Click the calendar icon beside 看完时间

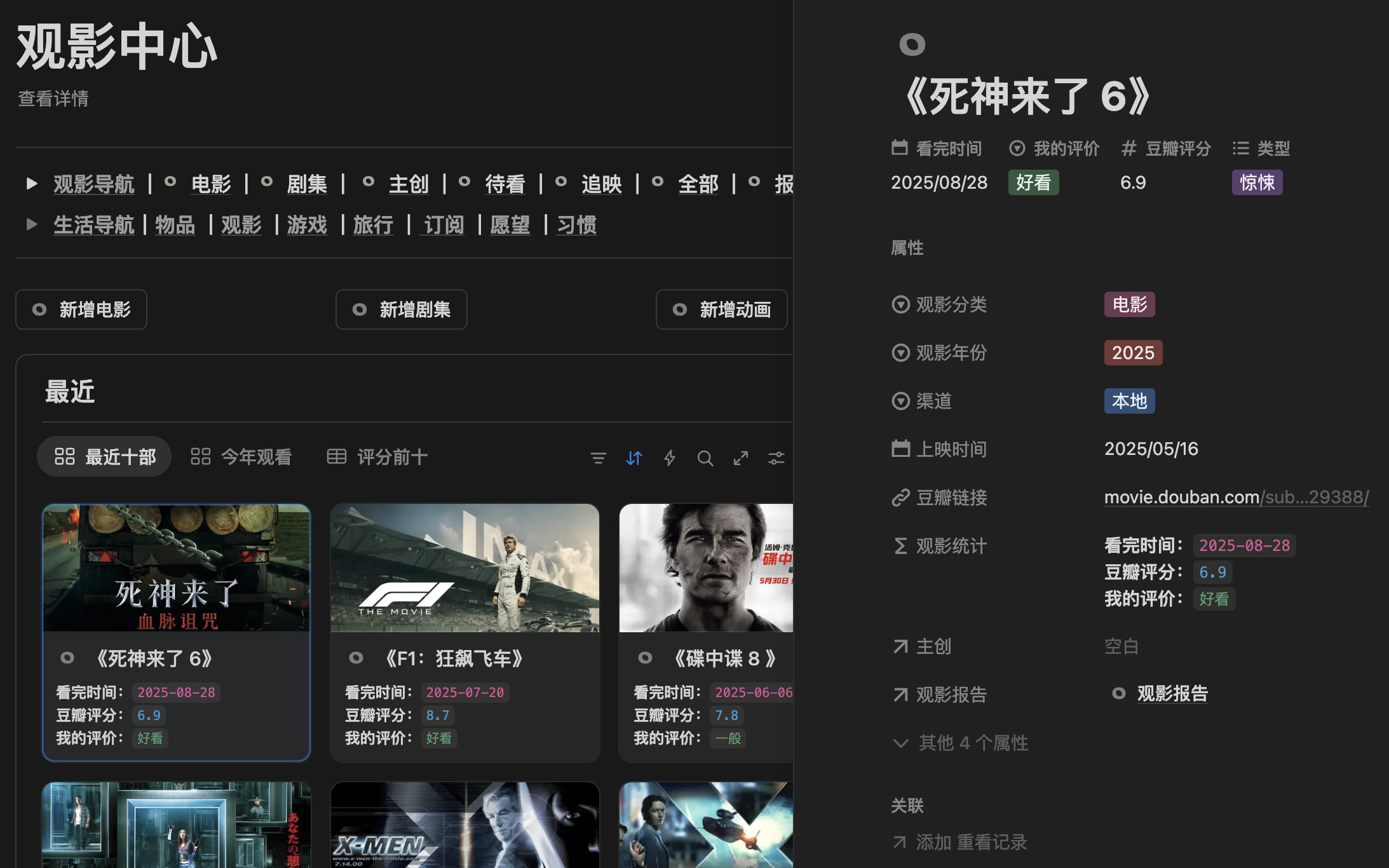[899, 147]
